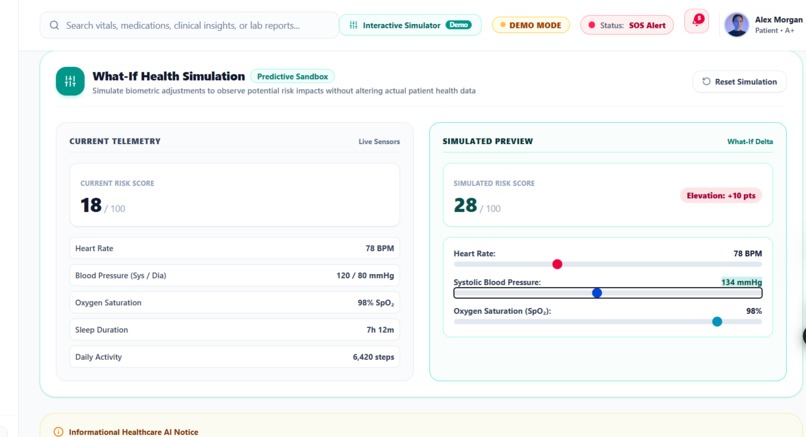Click the Current Risk Score 18 card
The height and width of the screenshot is (437, 806).
point(234,195)
